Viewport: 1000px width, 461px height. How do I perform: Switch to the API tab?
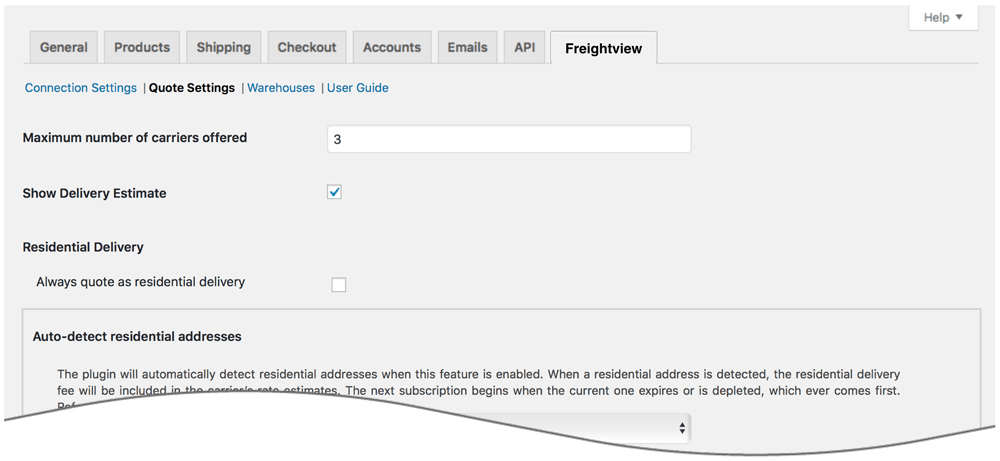pos(525,47)
